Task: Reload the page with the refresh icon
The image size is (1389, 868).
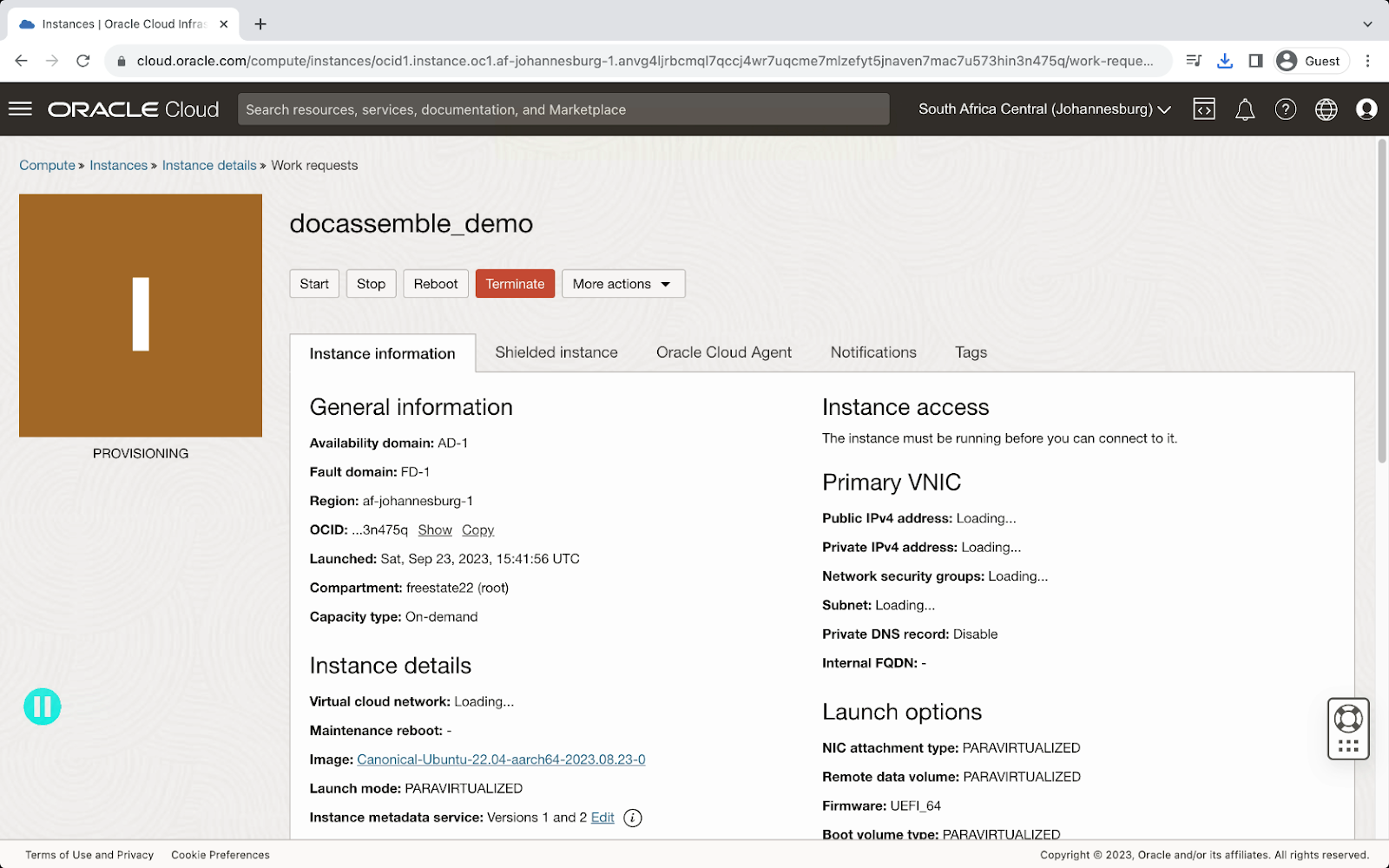Action: click(x=83, y=61)
